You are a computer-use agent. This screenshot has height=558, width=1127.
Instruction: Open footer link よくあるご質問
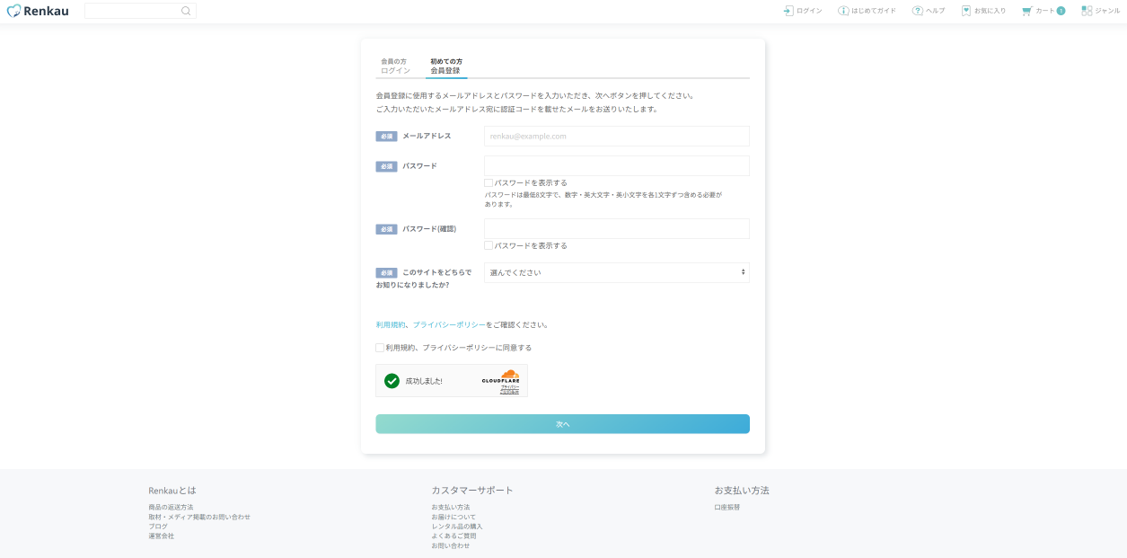(x=454, y=536)
